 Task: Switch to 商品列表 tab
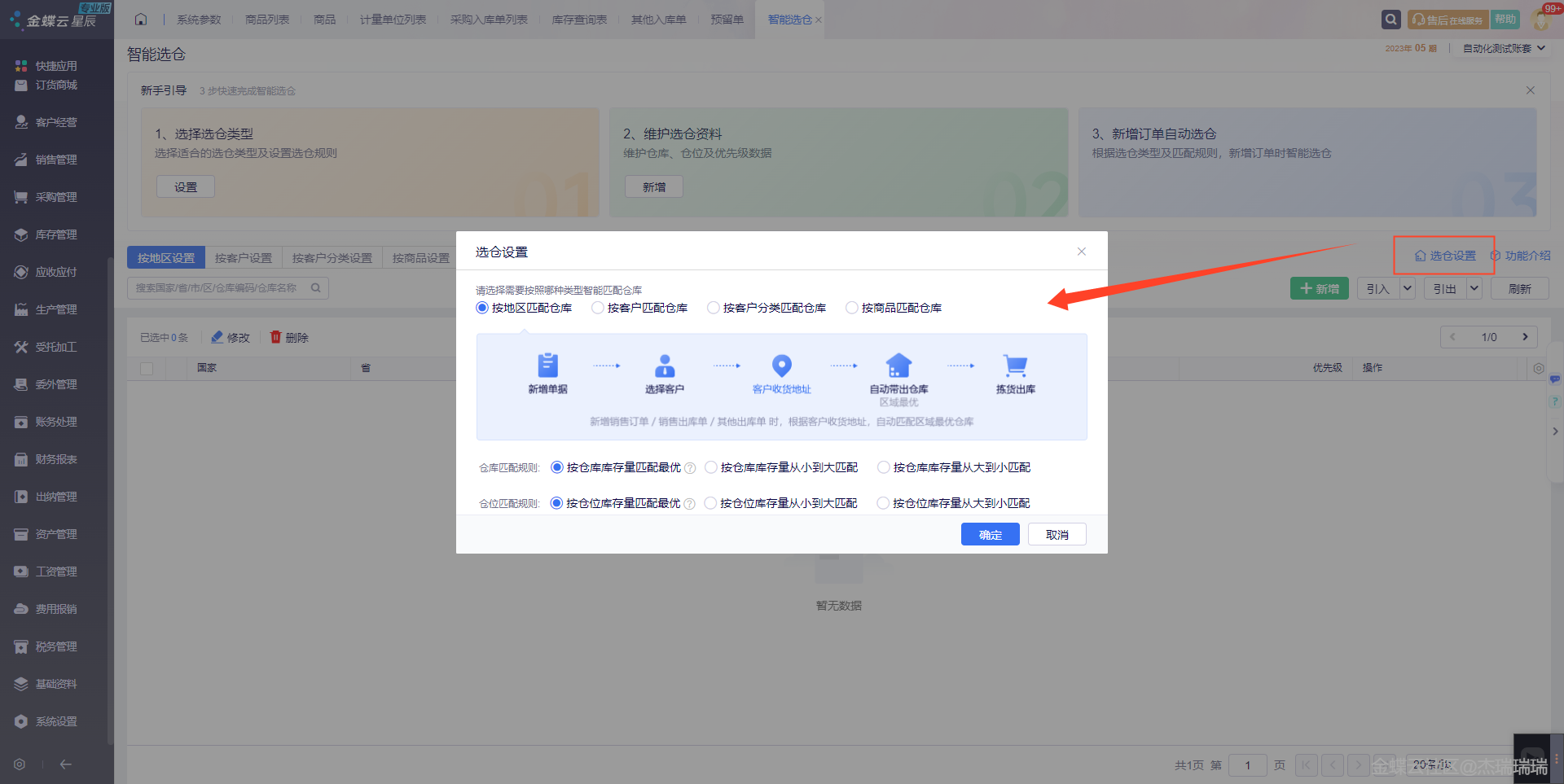point(267,20)
